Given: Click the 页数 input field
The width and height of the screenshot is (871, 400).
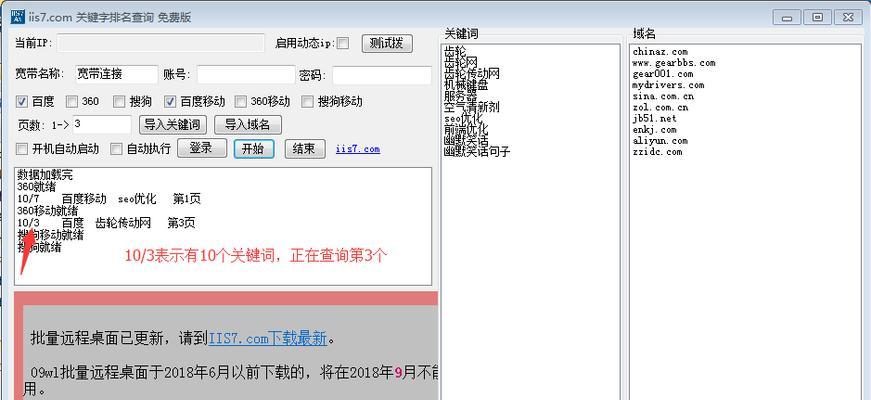Looking at the screenshot, I should pos(101,125).
